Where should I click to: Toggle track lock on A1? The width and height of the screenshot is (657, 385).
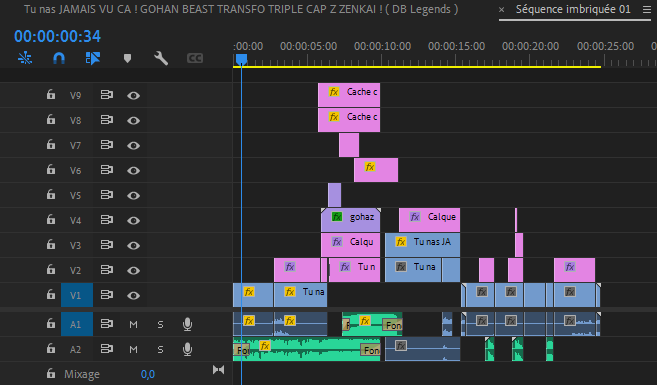51,323
